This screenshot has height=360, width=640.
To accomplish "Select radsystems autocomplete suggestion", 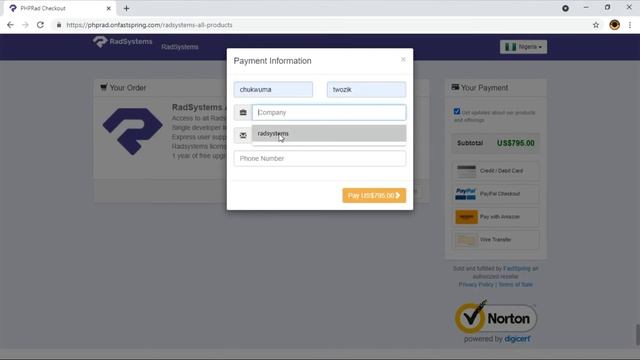I will click(329, 133).
